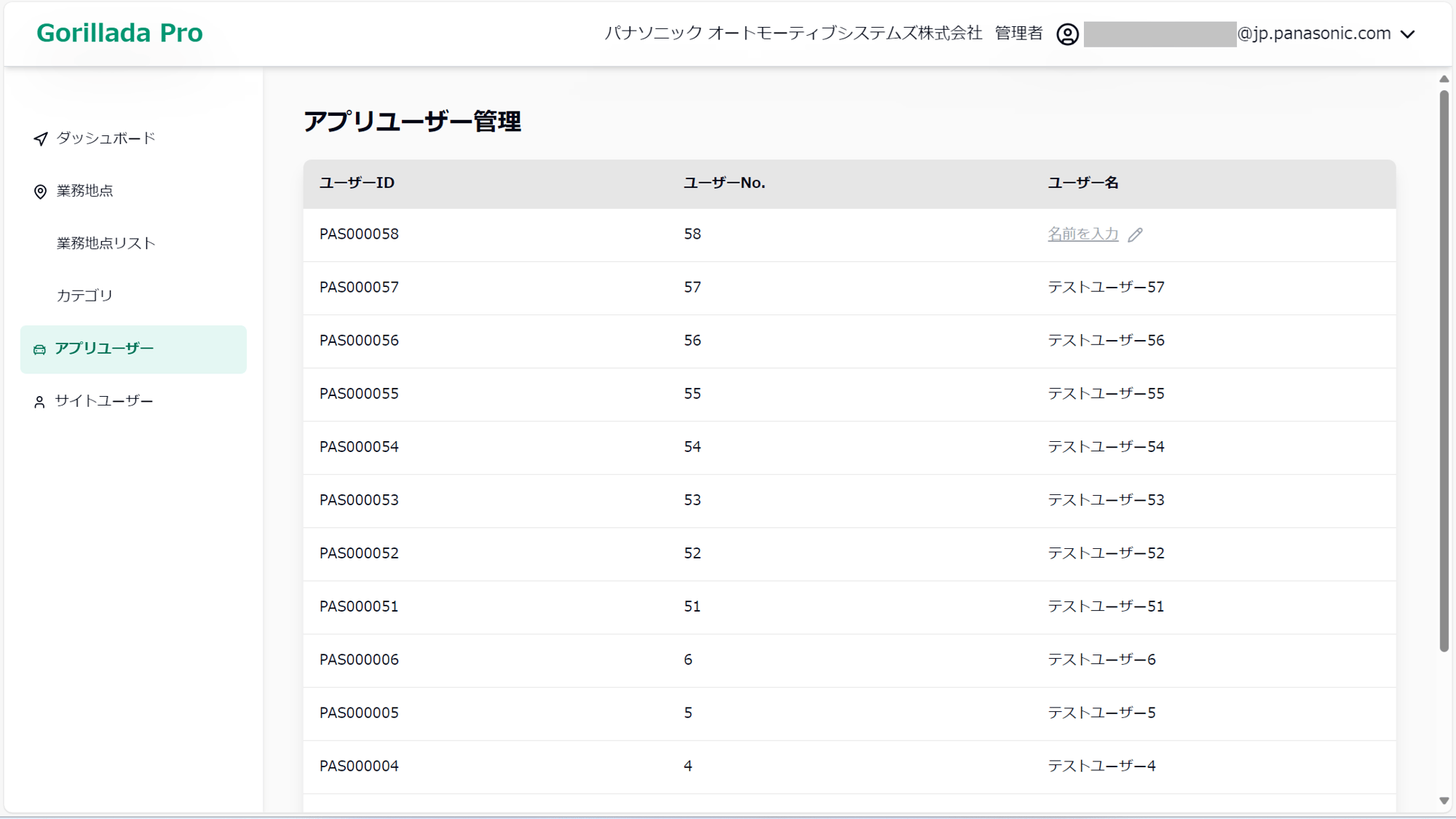Image resolution: width=1456 pixels, height=819 pixels.
Task: Click user number 57 cell
Action: tap(692, 287)
